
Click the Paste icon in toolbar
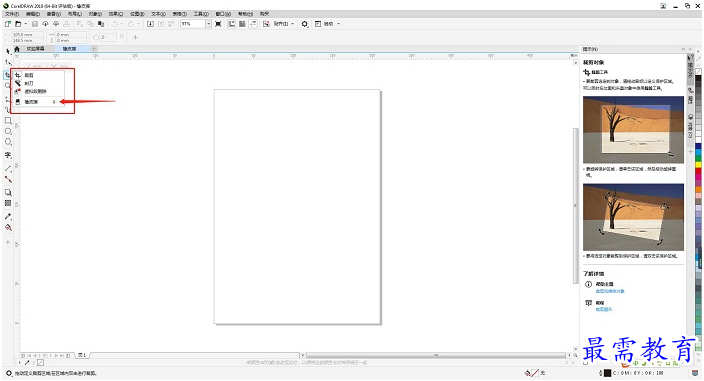click(101, 24)
